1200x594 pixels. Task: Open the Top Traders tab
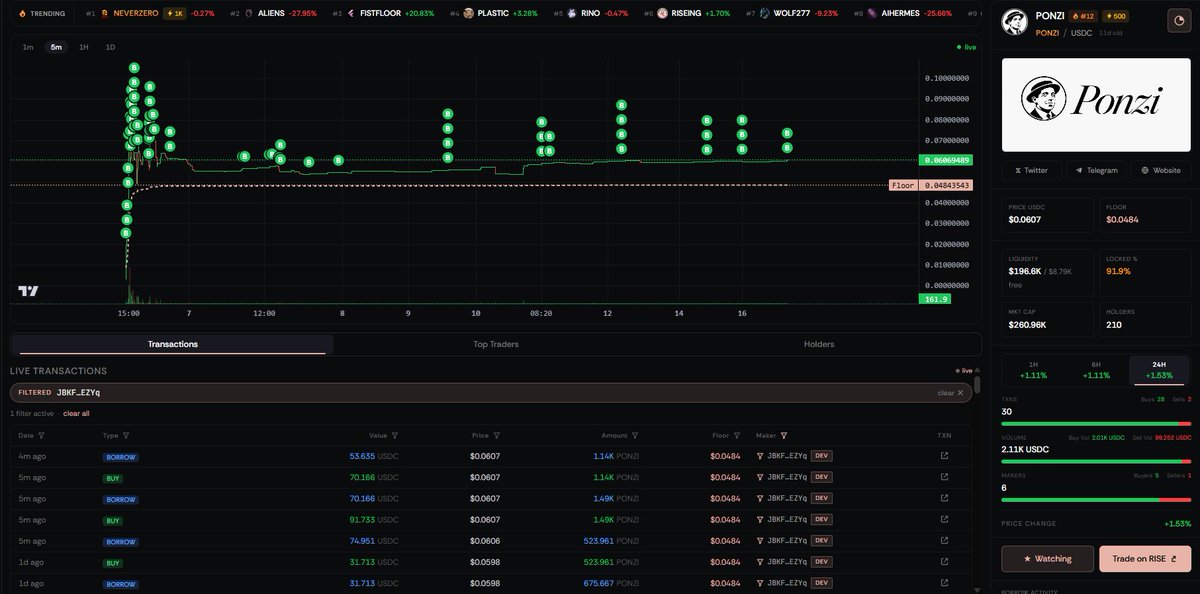(x=496, y=344)
